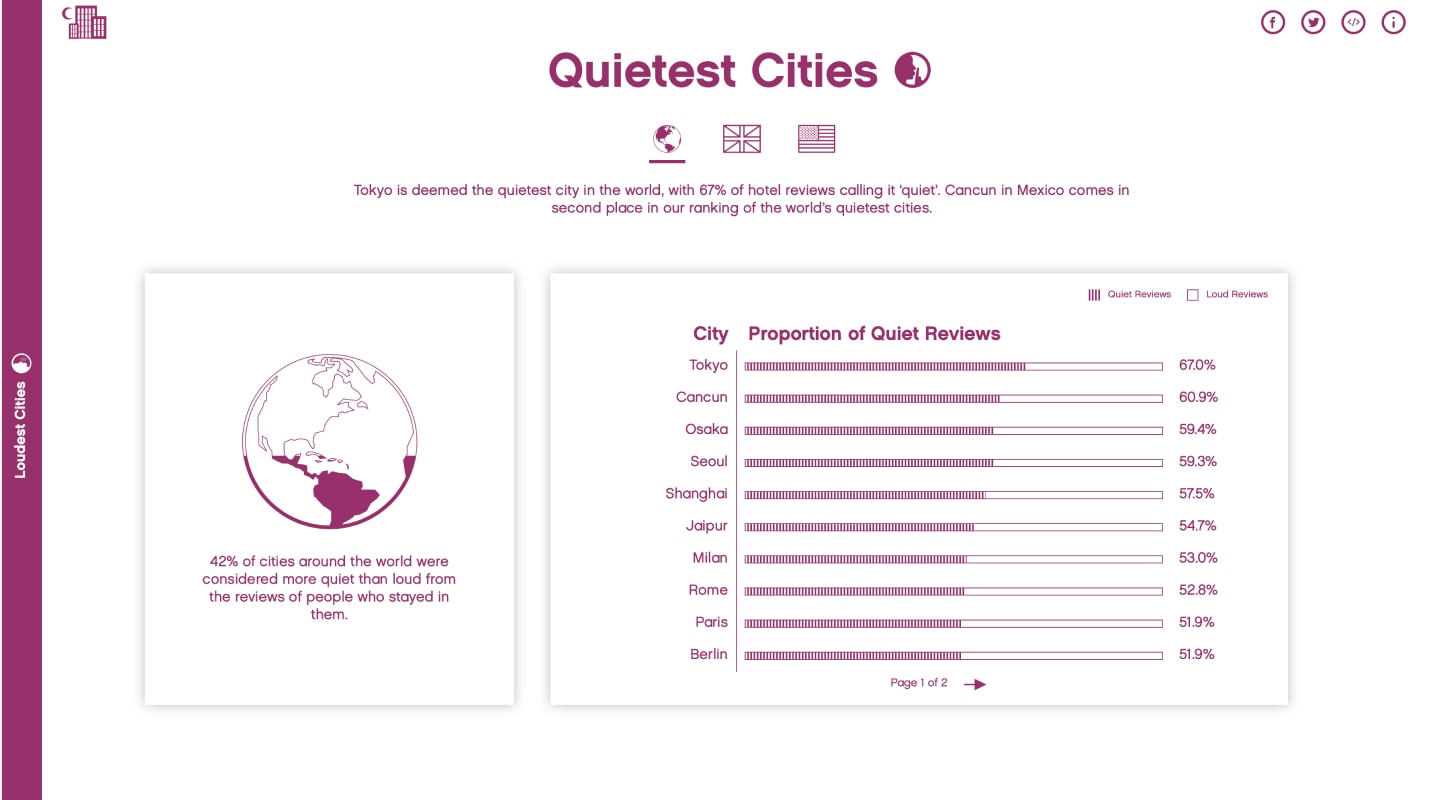Open the info icon
Viewport: 1440px width, 800px height.
(x=1393, y=22)
